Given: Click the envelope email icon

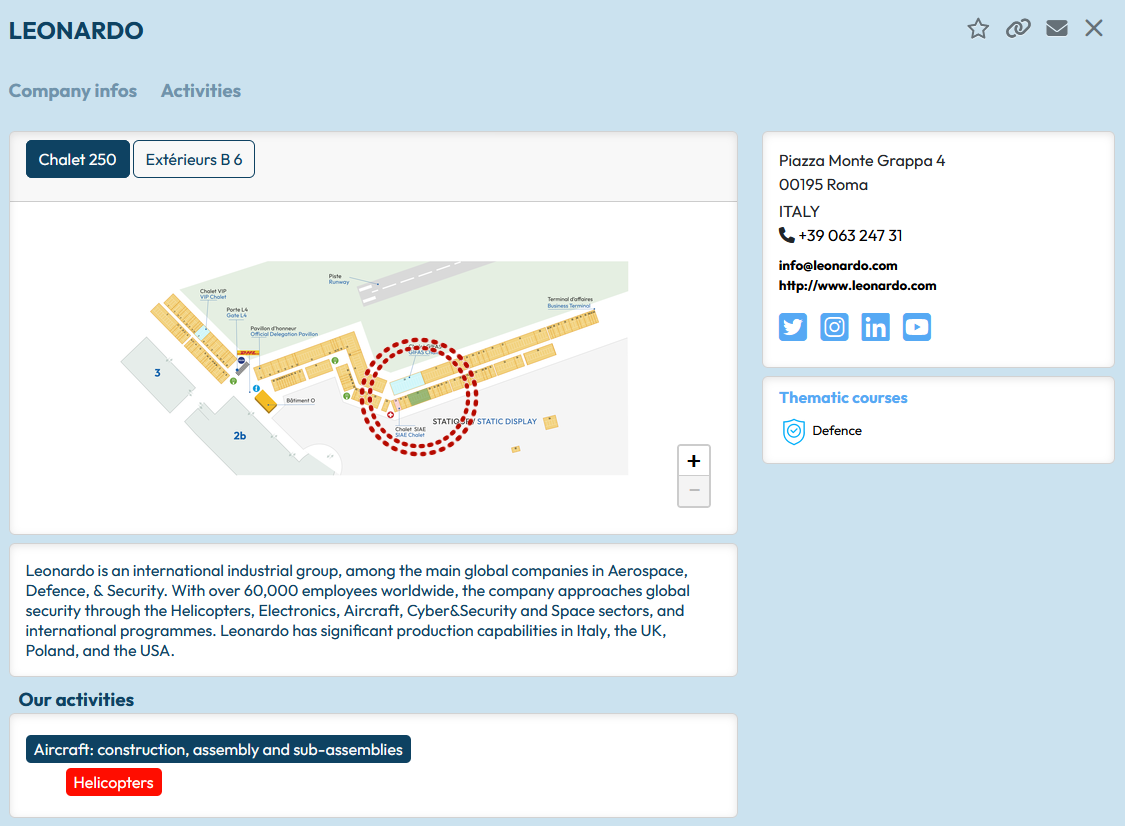Looking at the screenshot, I should coord(1057,28).
